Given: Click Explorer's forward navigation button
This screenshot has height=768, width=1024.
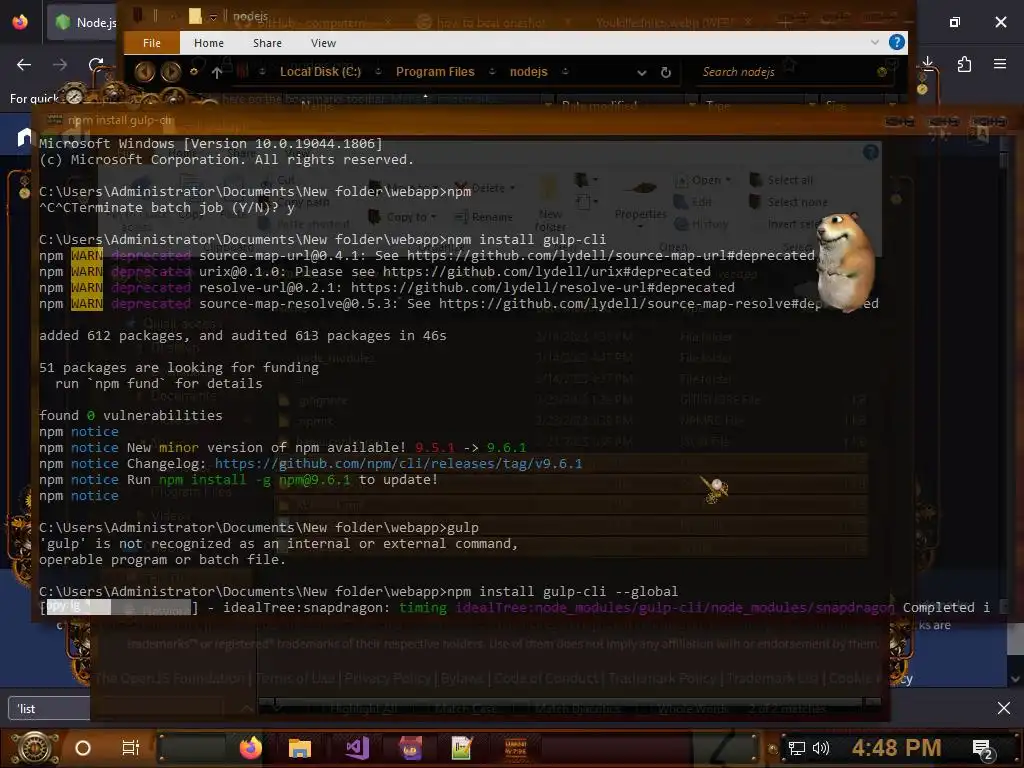Looking at the screenshot, I should [x=171, y=71].
